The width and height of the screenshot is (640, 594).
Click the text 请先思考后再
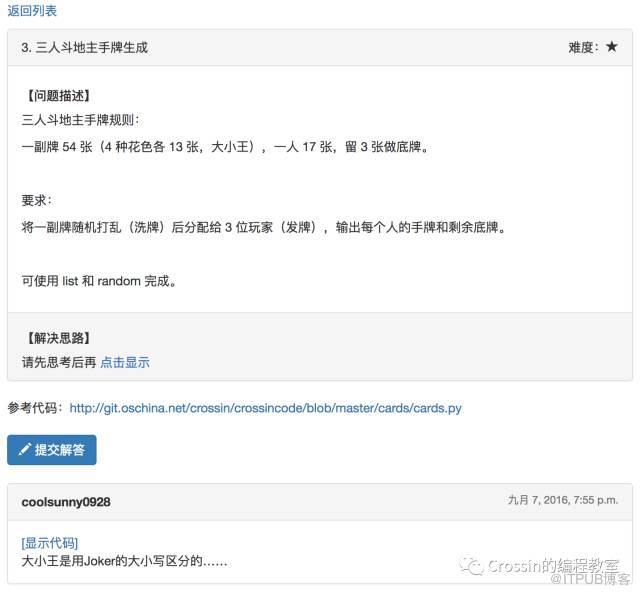(x=59, y=362)
